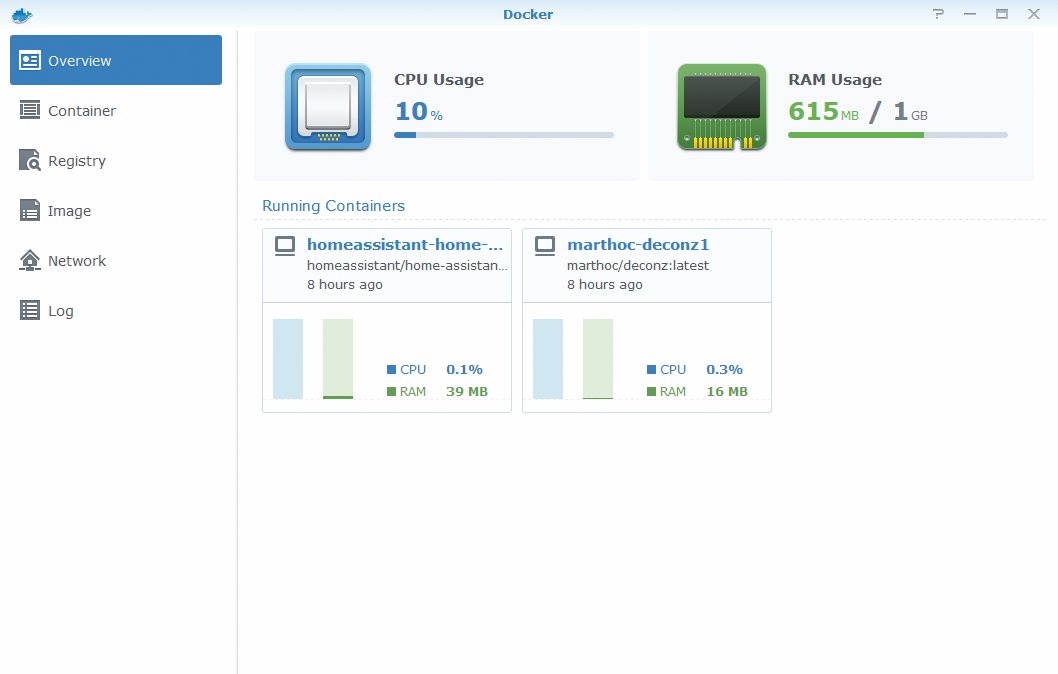Viewport: 1058px width, 674px height.
Task: Click marthoc-deconz1's CPU 0.3% value
Action: click(x=724, y=370)
